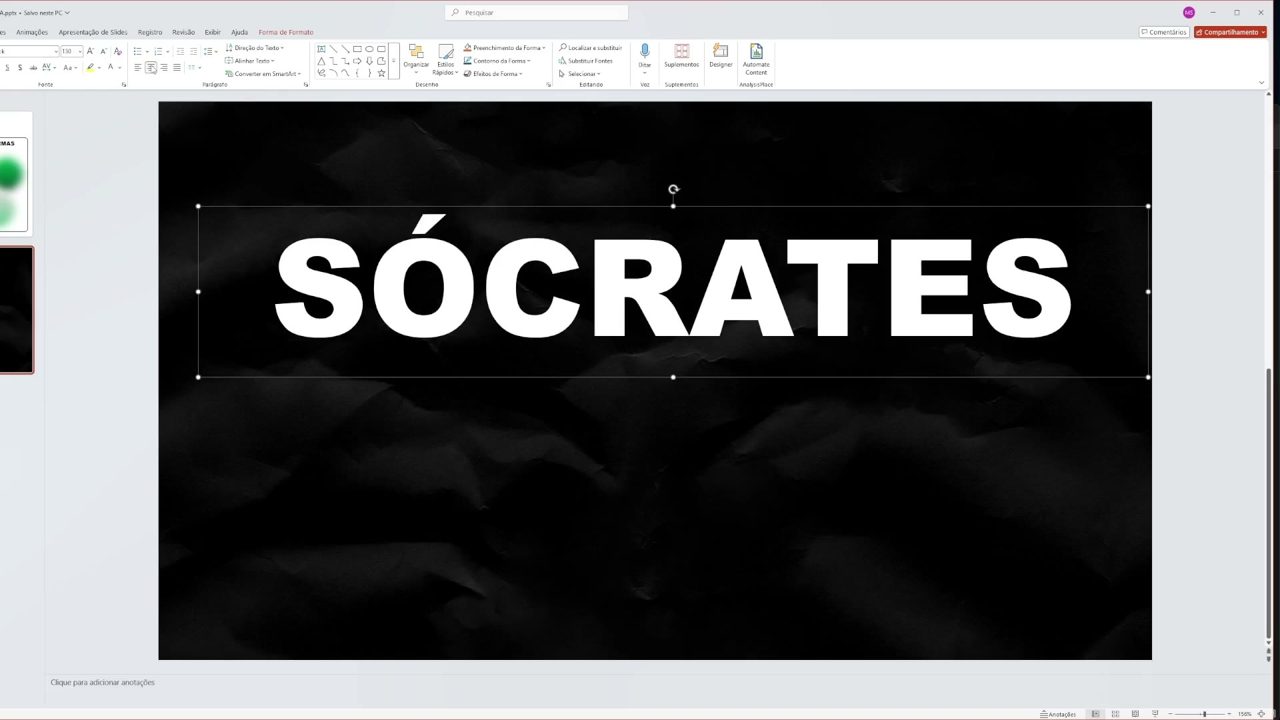The image size is (1280, 720).
Task: Center the paragraph text
Action: pyautogui.click(x=151, y=68)
